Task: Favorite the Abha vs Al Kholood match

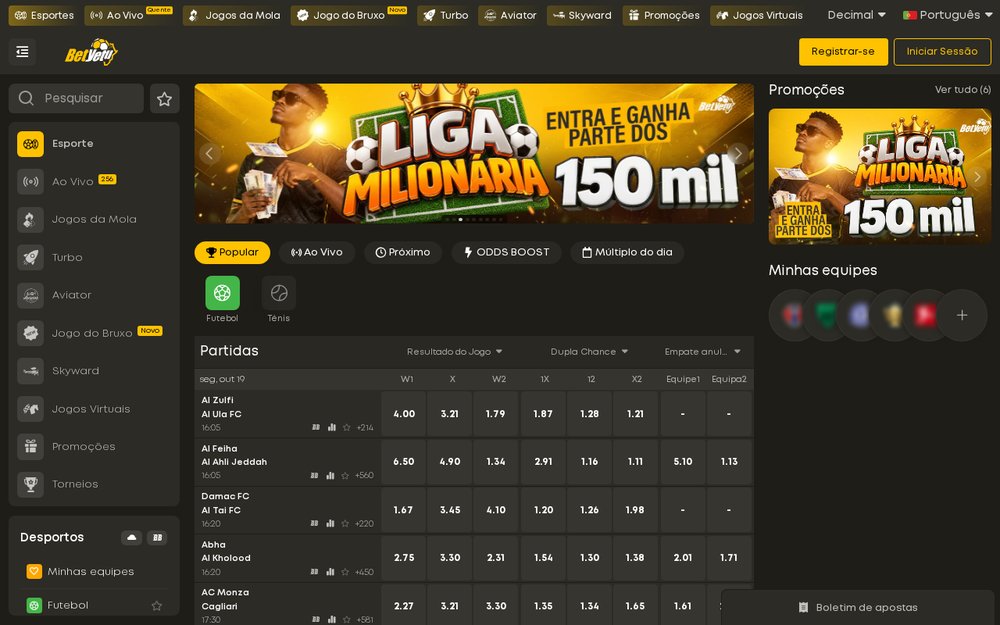Action: click(345, 572)
